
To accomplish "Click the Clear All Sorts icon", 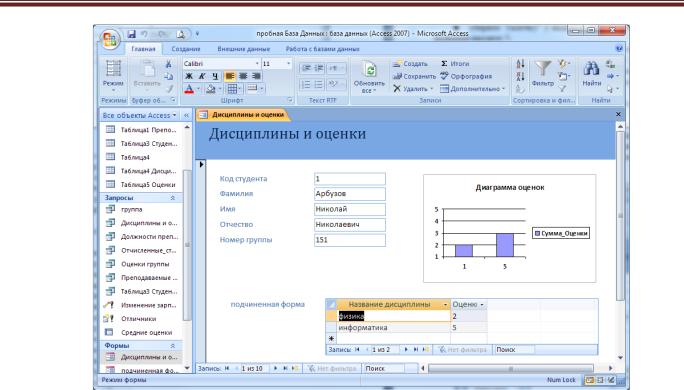I will [520, 89].
